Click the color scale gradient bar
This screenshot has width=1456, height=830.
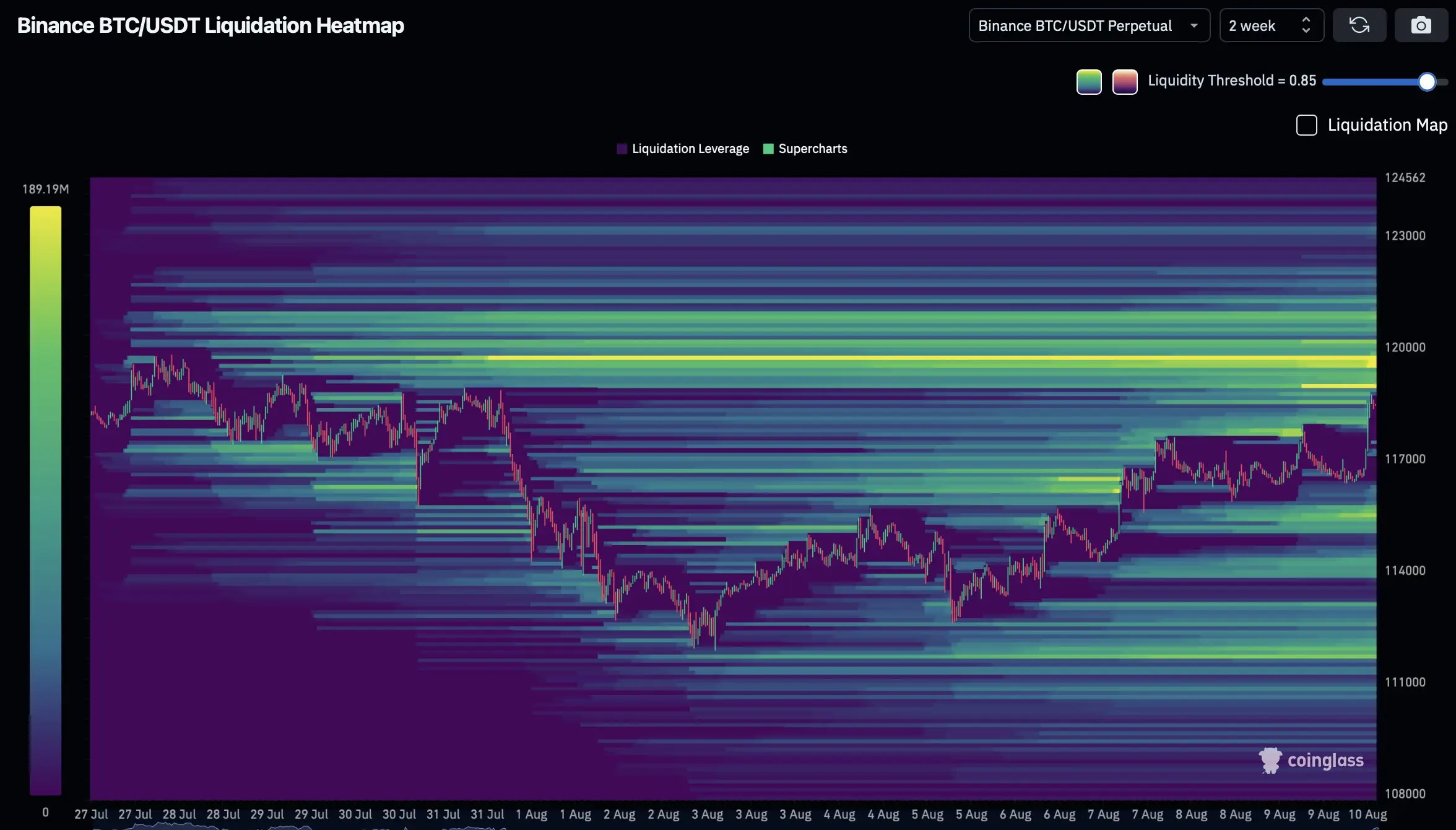(x=46, y=500)
